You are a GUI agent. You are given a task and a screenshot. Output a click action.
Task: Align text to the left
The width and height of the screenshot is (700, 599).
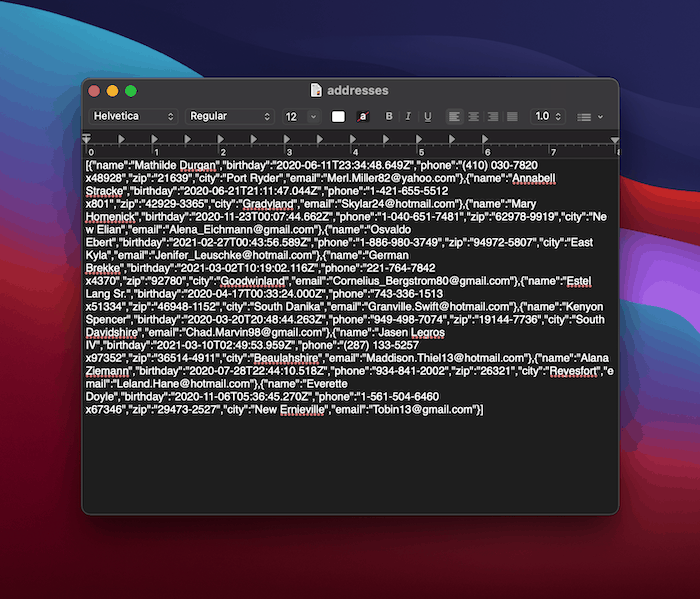click(454, 116)
